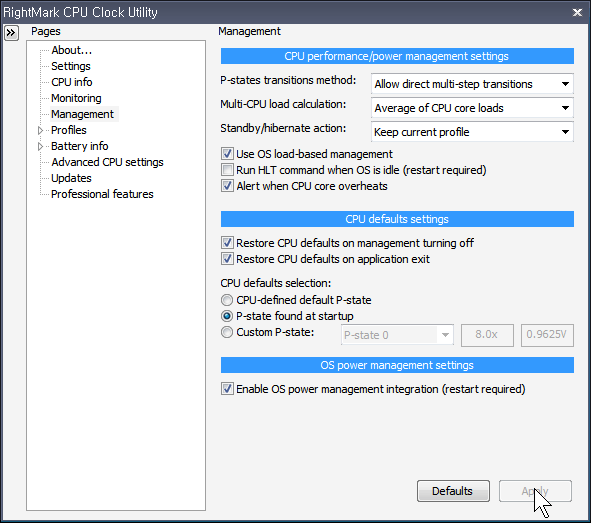Image resolution: width=591 pixels, height=523 pixels.
Task: Toggle Alert when CPU core overheats
Action: [x=227, y=186]
